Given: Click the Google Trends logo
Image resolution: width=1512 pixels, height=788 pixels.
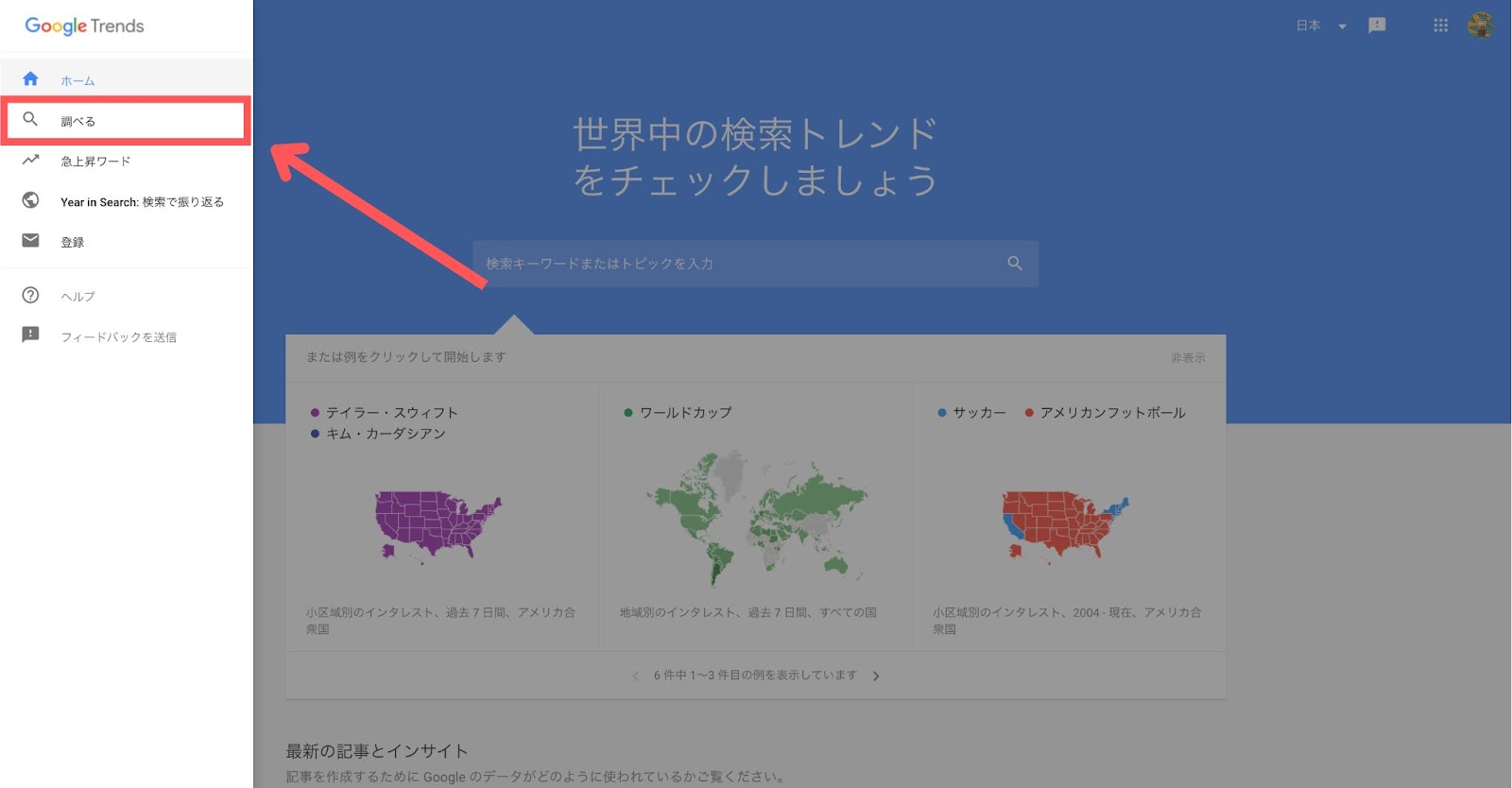Looking at the screenshot, I should [x=84, y=26].
